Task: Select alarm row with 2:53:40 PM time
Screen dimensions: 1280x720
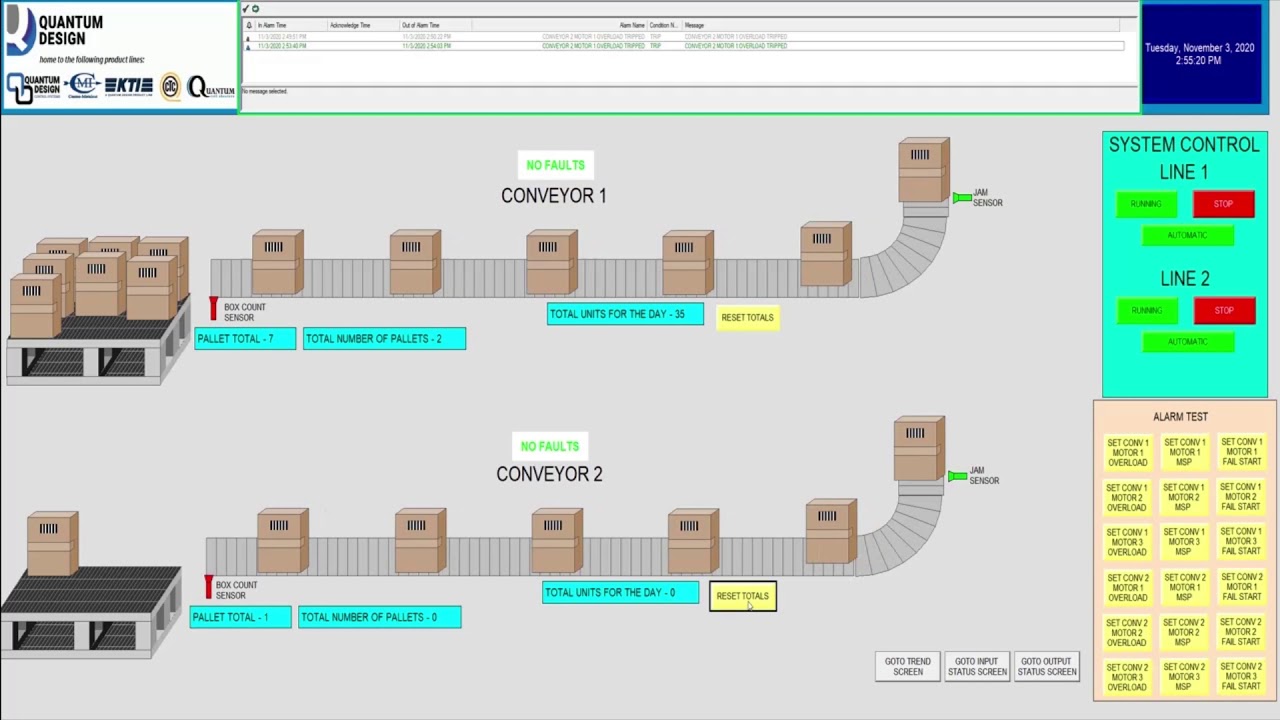Action: 684,46
